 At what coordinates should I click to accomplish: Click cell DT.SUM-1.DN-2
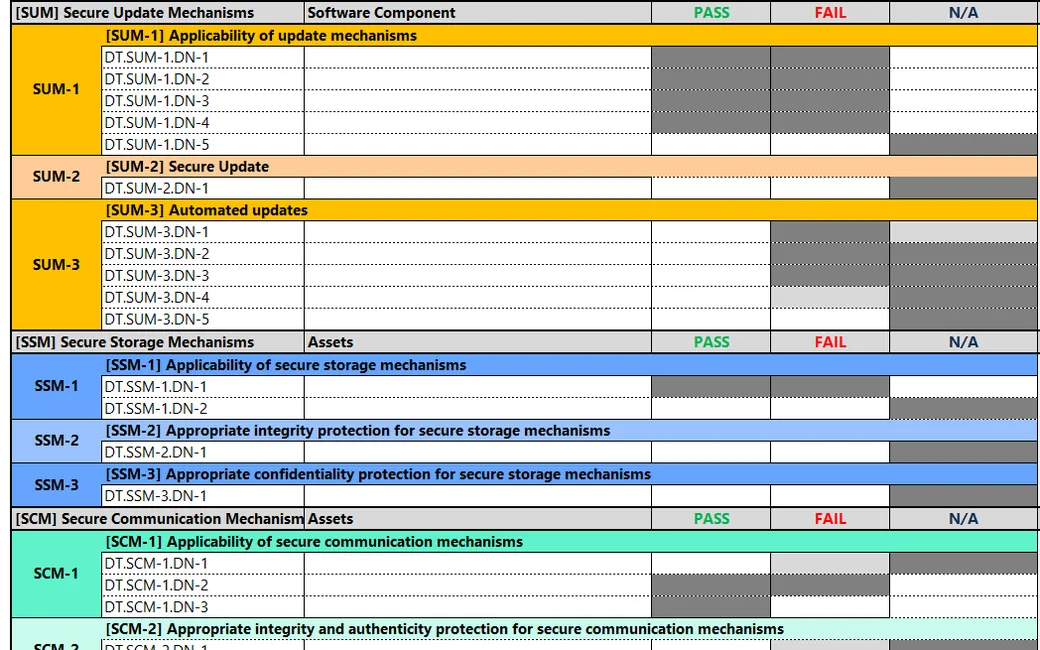203,79
